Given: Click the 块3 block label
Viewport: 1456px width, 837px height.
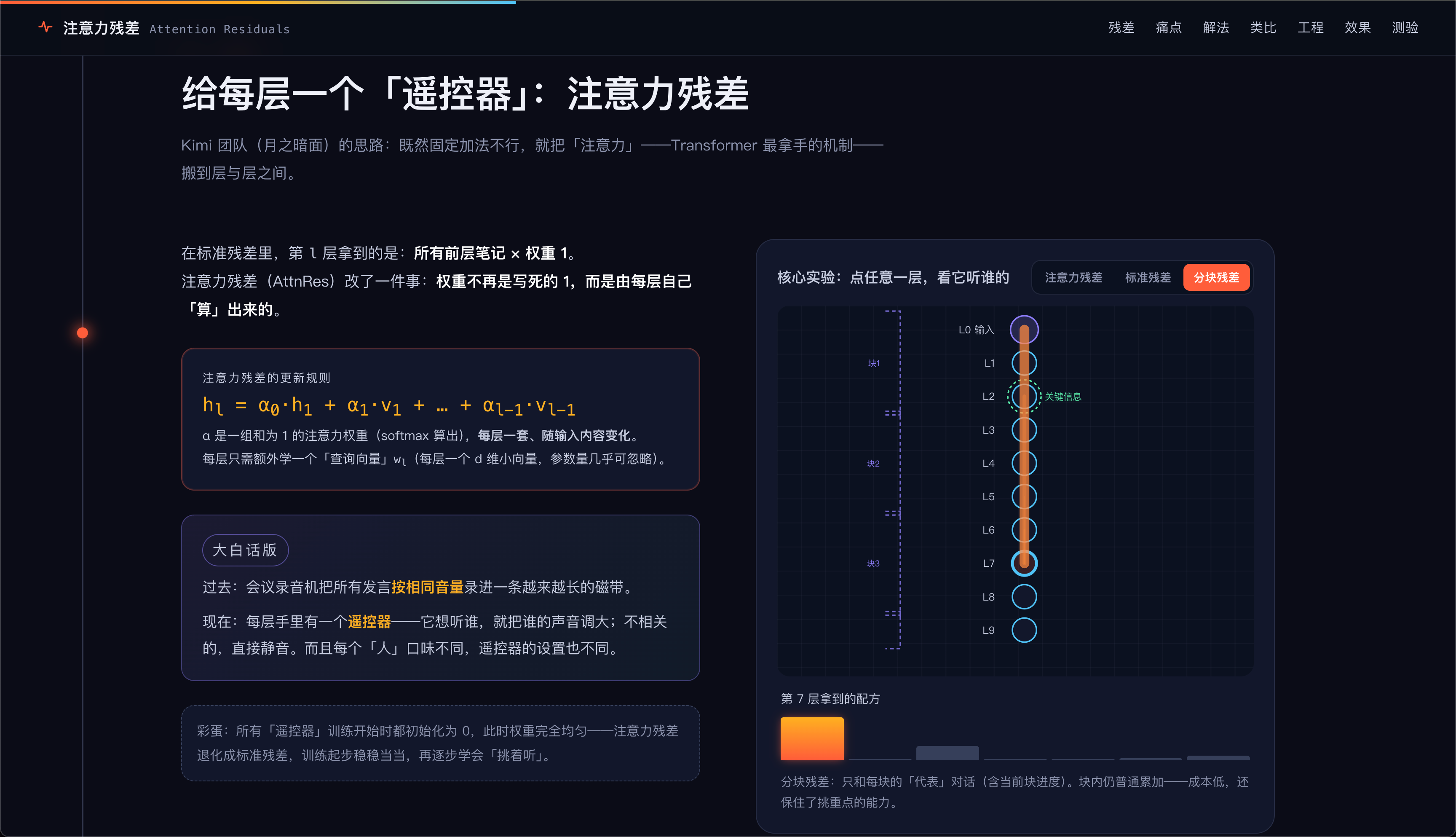Looking at the screenshot, I should point(873,563).
